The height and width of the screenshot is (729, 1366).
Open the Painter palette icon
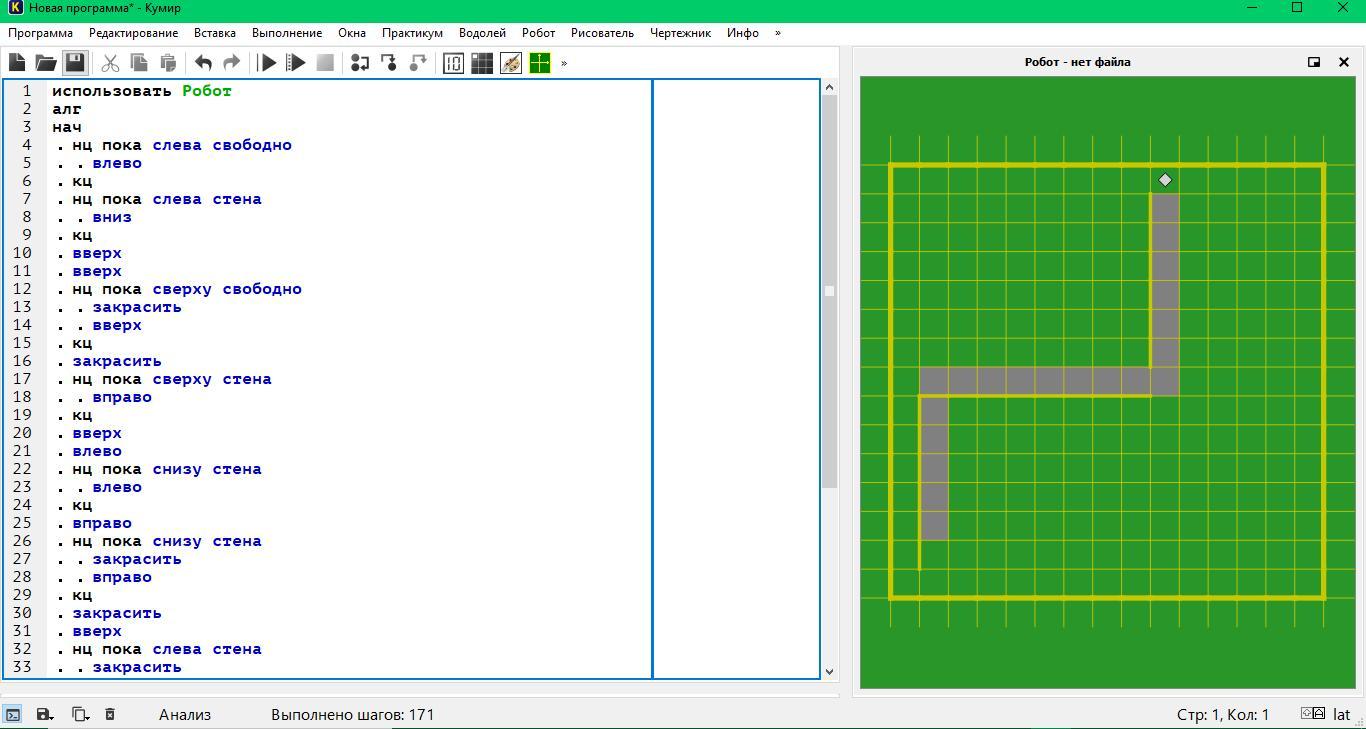coord(511,63)
